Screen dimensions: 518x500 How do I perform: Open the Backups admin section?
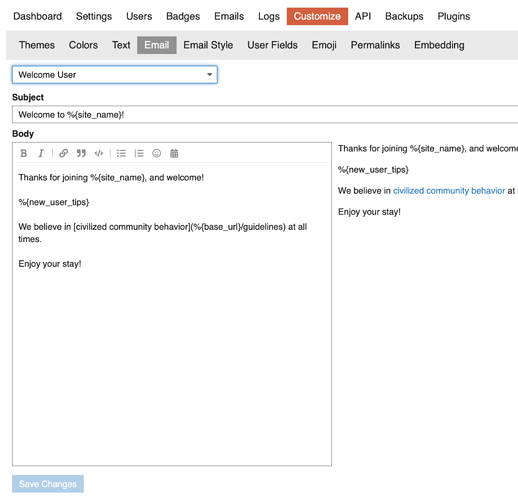point(404,16)
